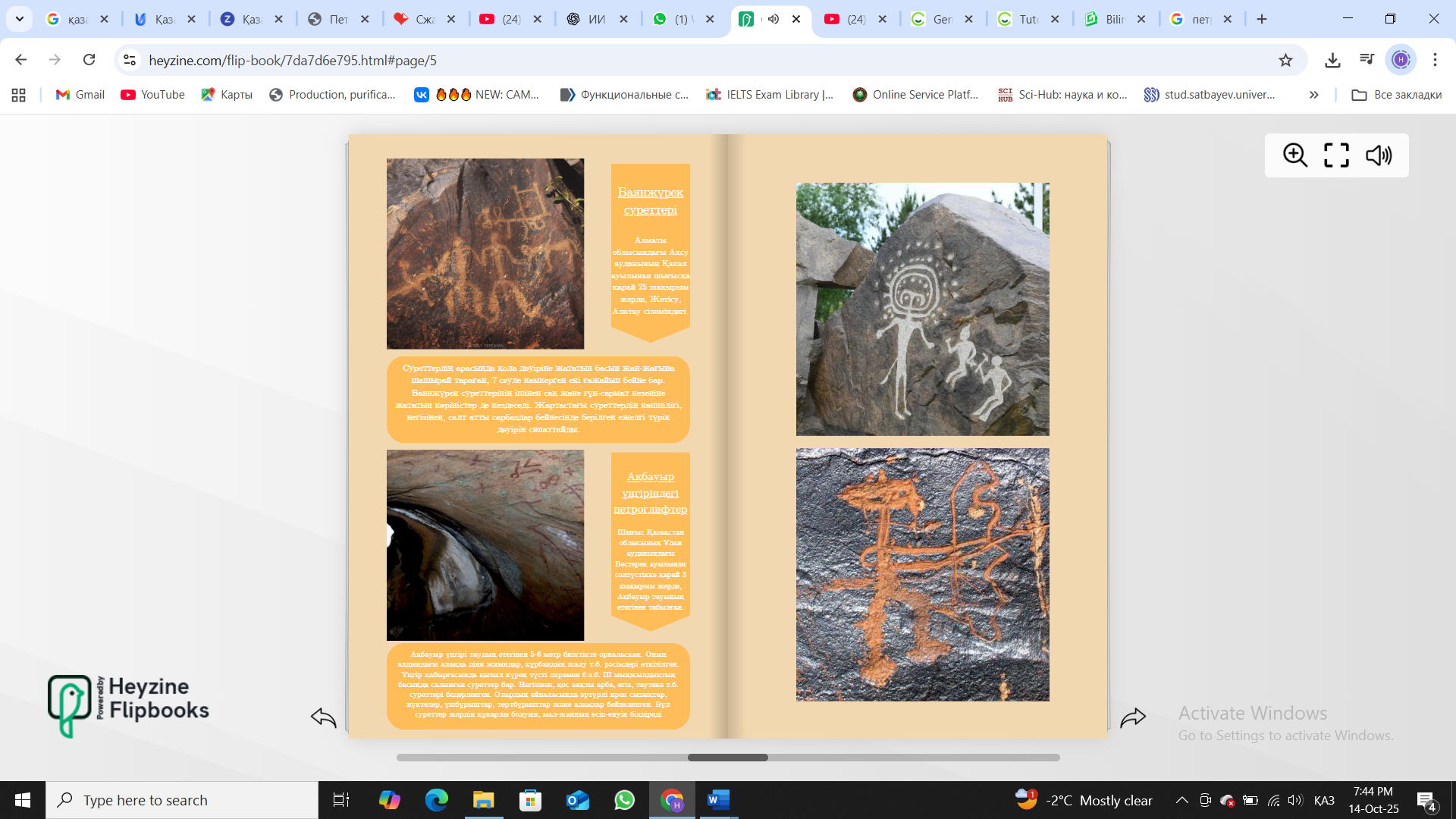Flip back to the previous page arrow
1456x819 pixels.
[x=324, y=717]
